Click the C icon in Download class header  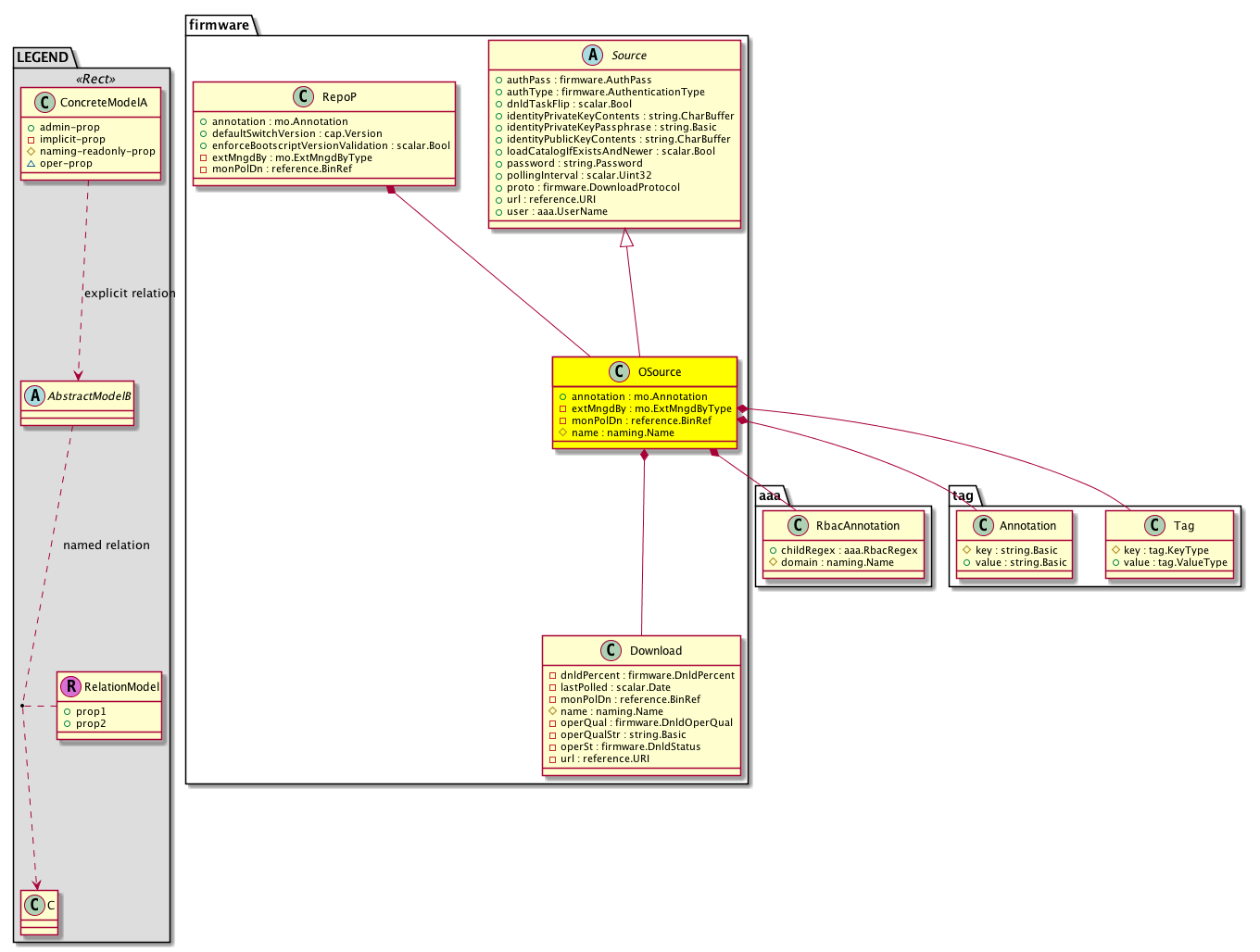tap(611, 650)
